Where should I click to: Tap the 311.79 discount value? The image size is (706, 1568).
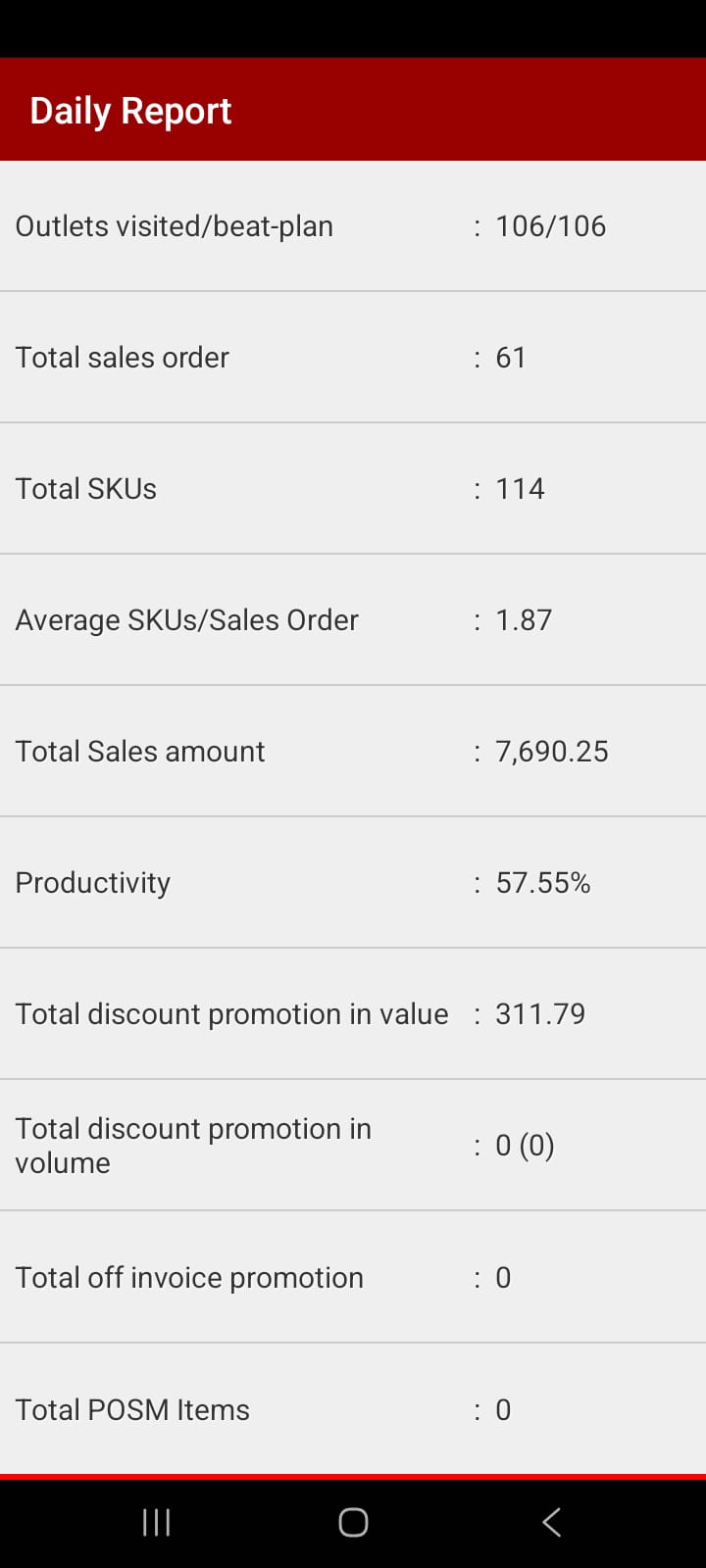[x=540, y=1014]
